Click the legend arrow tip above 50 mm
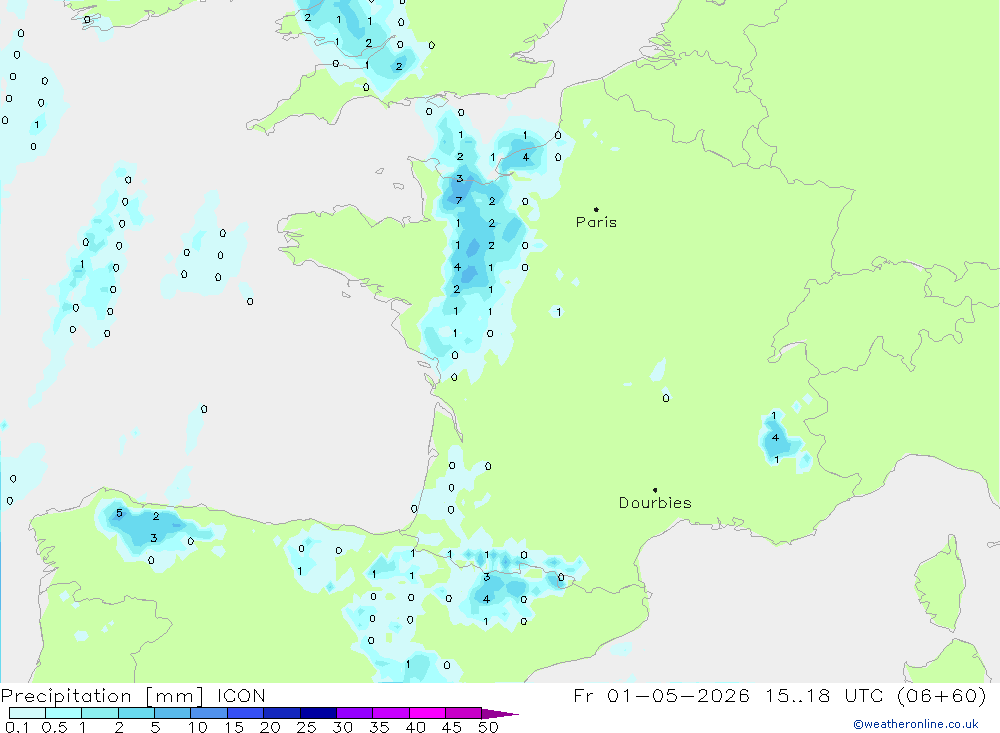The image size is (1000, 733). point(501,713)
